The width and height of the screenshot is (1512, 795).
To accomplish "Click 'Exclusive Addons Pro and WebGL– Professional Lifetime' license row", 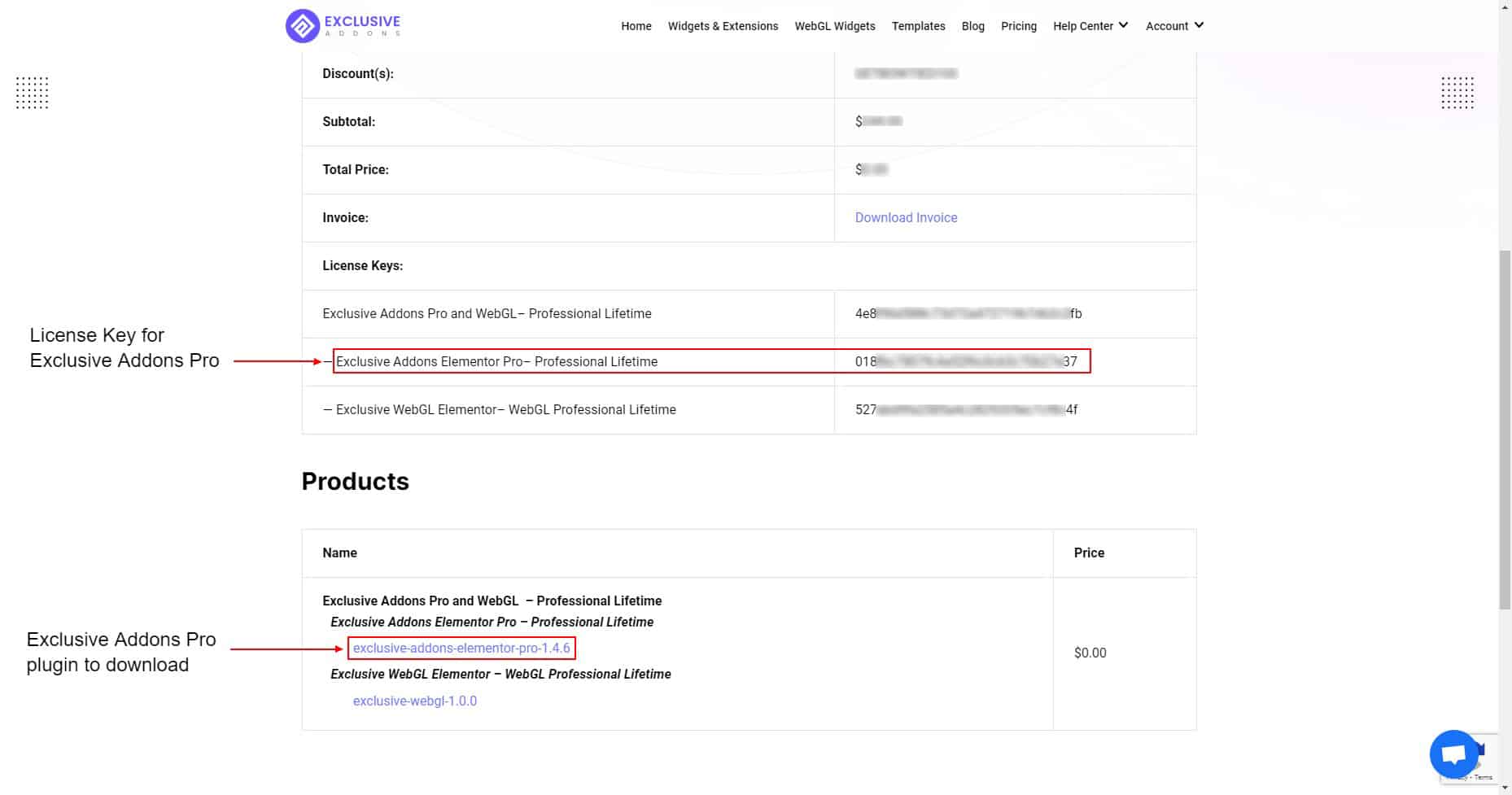I will pyautogui.click(x=487, y=313).
